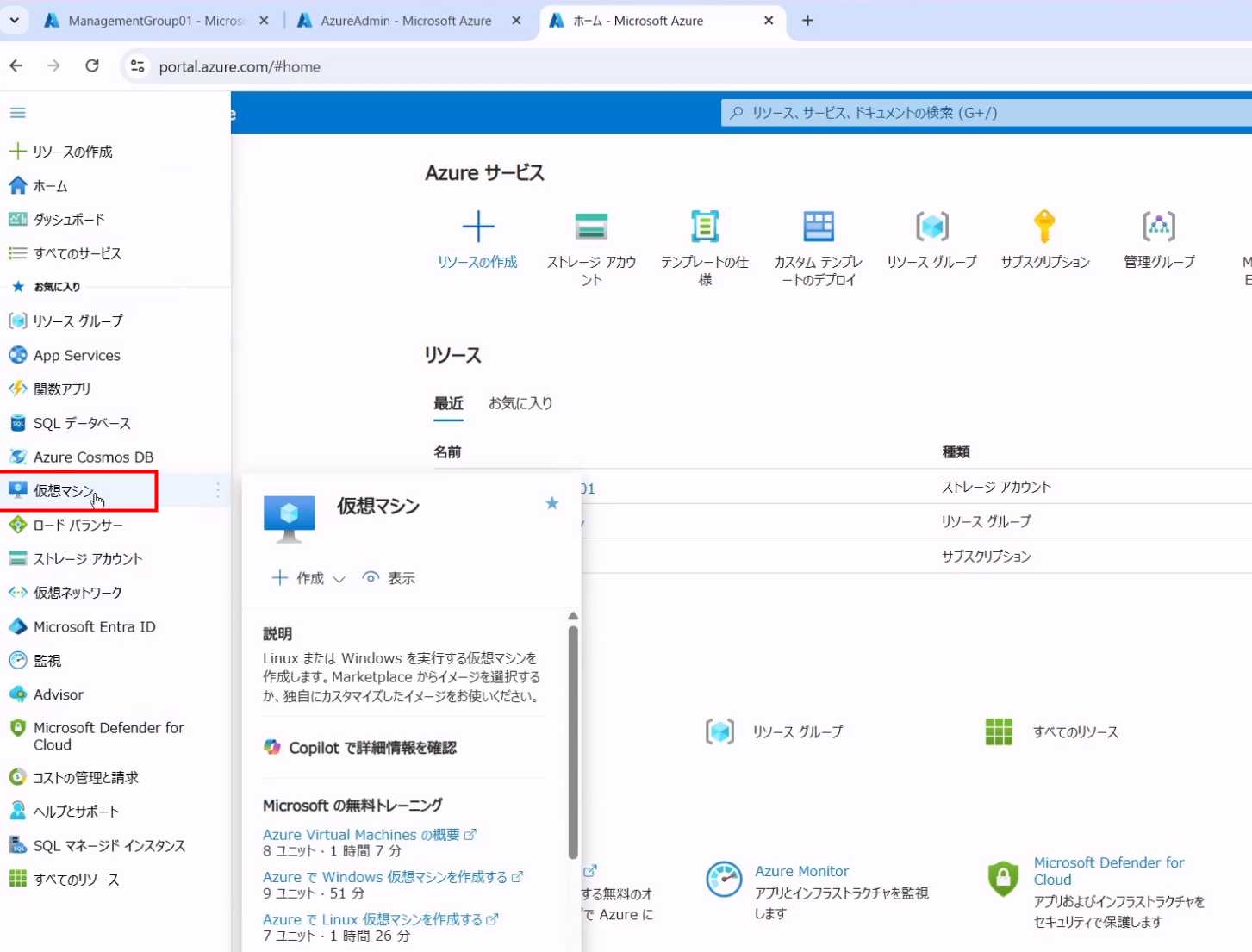Image resolution: width=1252 pixels, height=952 pixels.
Task: Open the browser tab list chevron
Action: (x=15, y=20)
